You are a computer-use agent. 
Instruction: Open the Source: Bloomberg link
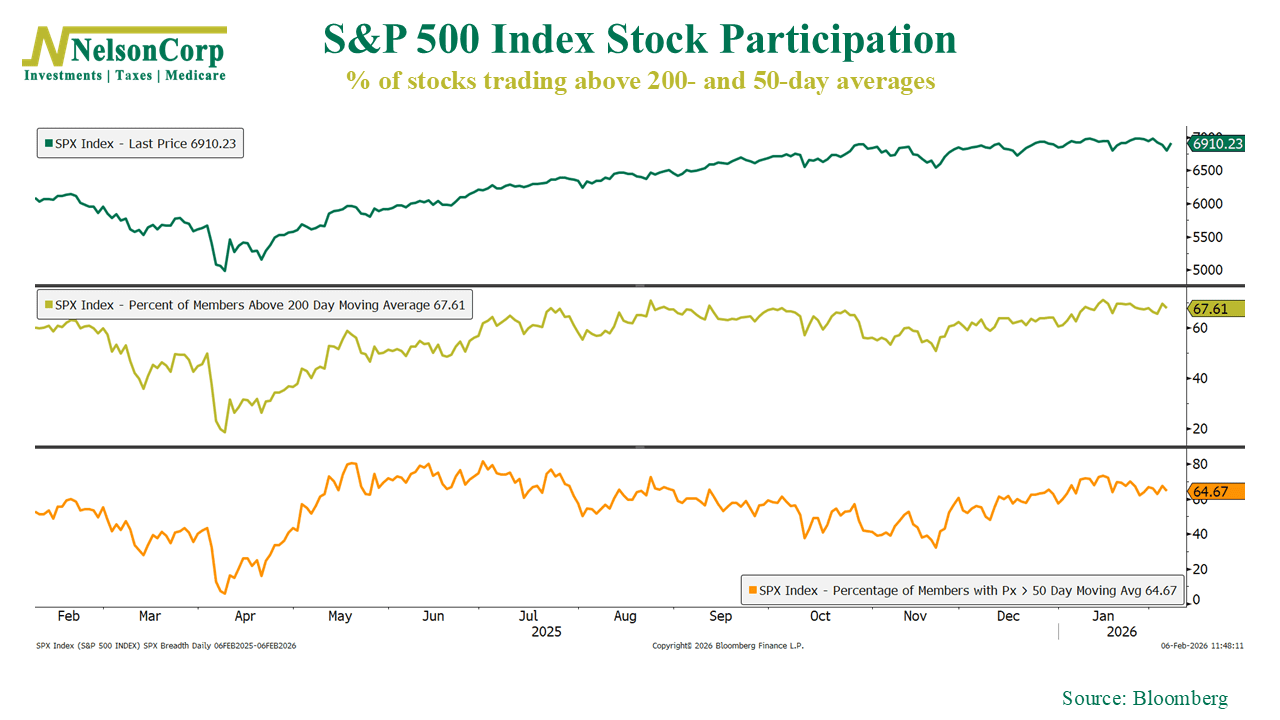[1144, 698]
